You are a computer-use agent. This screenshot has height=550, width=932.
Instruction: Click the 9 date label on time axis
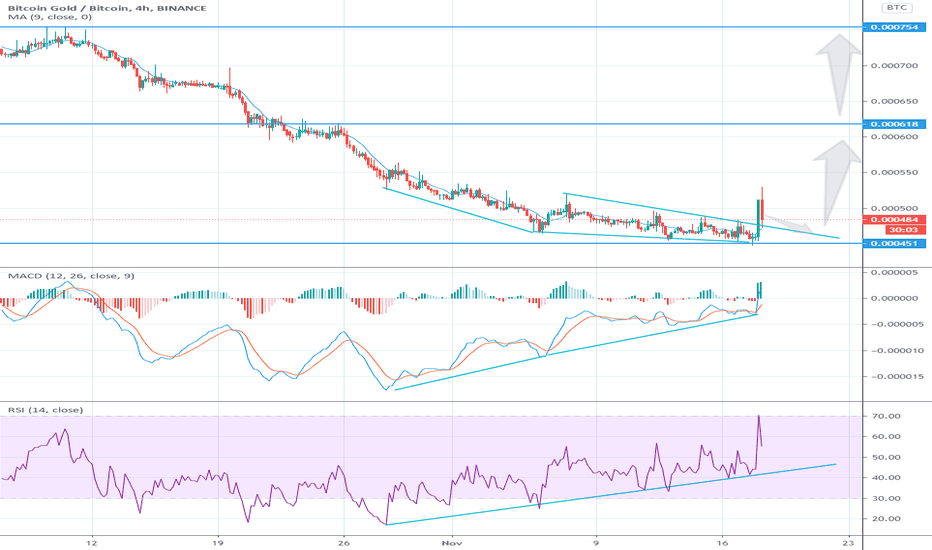(596, 543)
